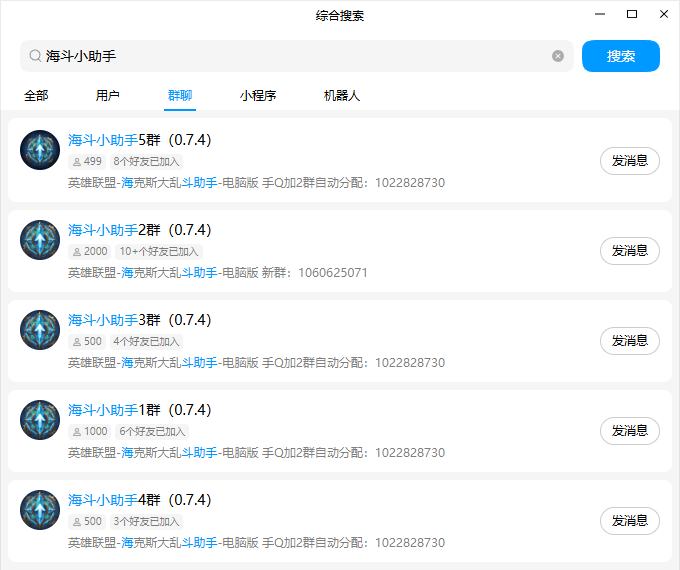The height and width of the screenshot is (570, 680).
Task: Maximize the 综合搜索 window
Action: pyautogui.click(x=632, y=14)
